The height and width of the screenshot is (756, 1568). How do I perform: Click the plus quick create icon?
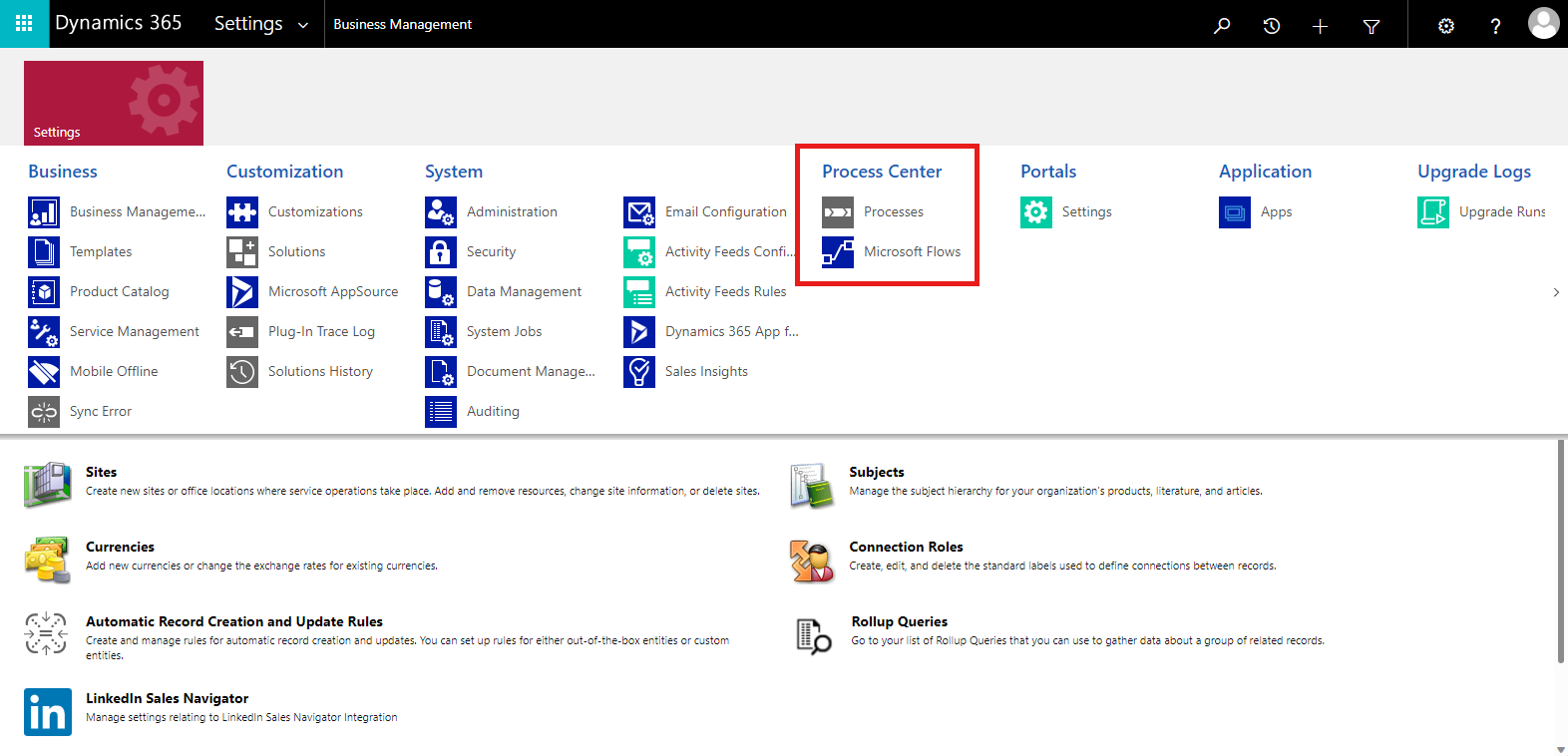click(x=1321, y=26)
